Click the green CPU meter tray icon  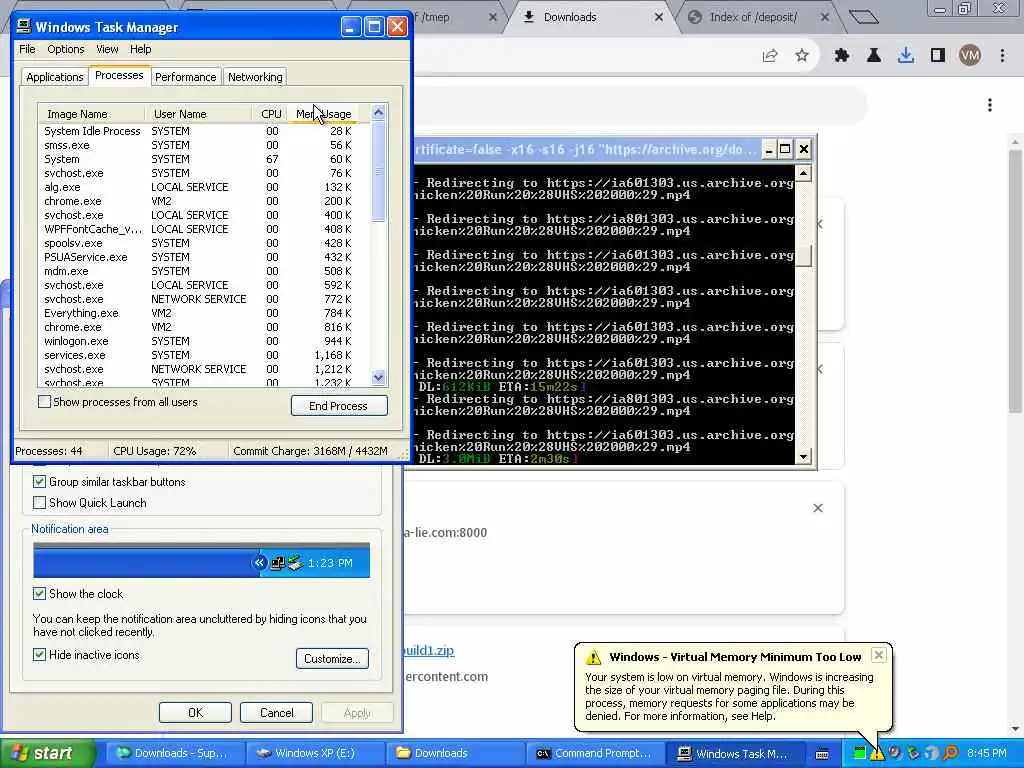coord(860,753)
